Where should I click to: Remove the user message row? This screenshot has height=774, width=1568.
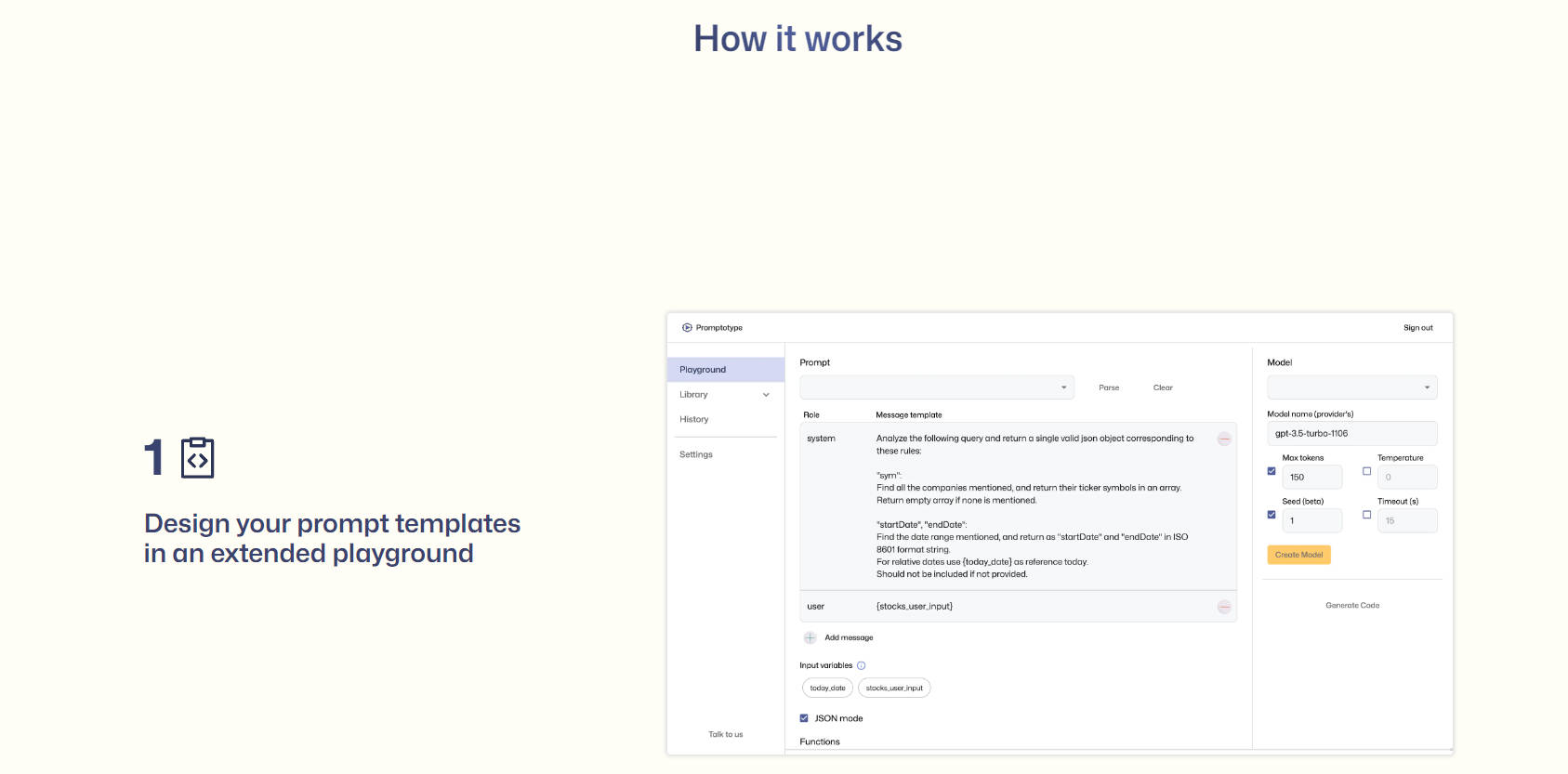pos(1224,607)
